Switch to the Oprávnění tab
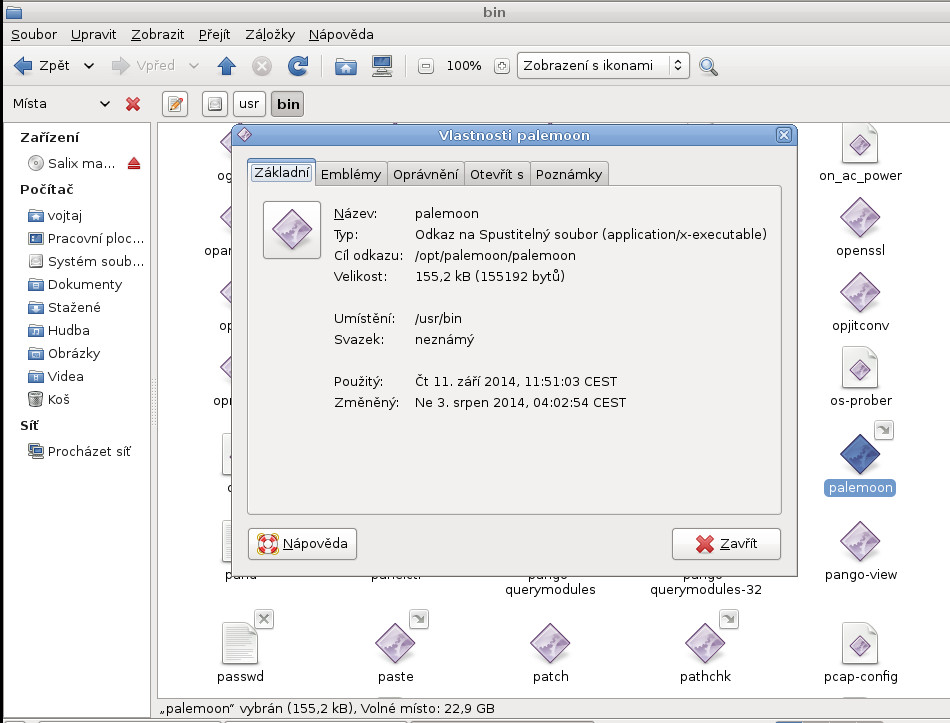Image resolution: width=950 pixels, height=723 pixels. [x=426, y=174]
